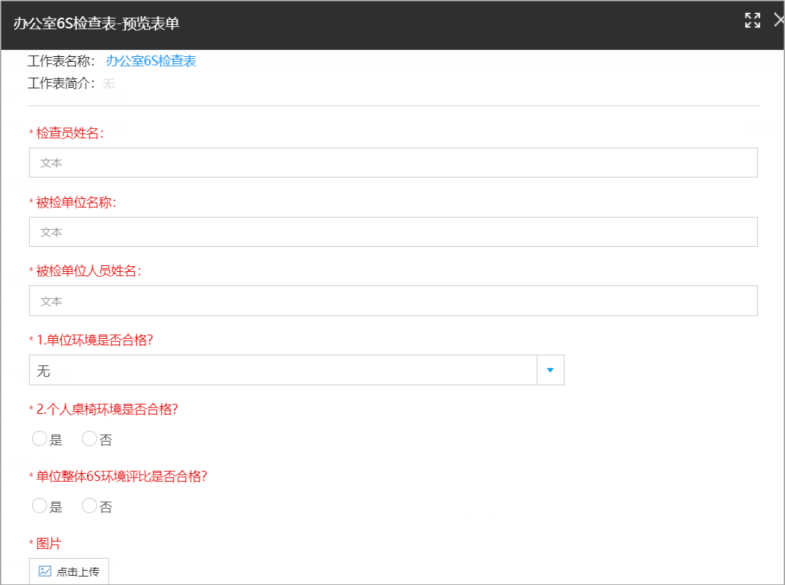Open the combo box showing 无
This screenshot has width=785, height=585.
click(296, 370)
